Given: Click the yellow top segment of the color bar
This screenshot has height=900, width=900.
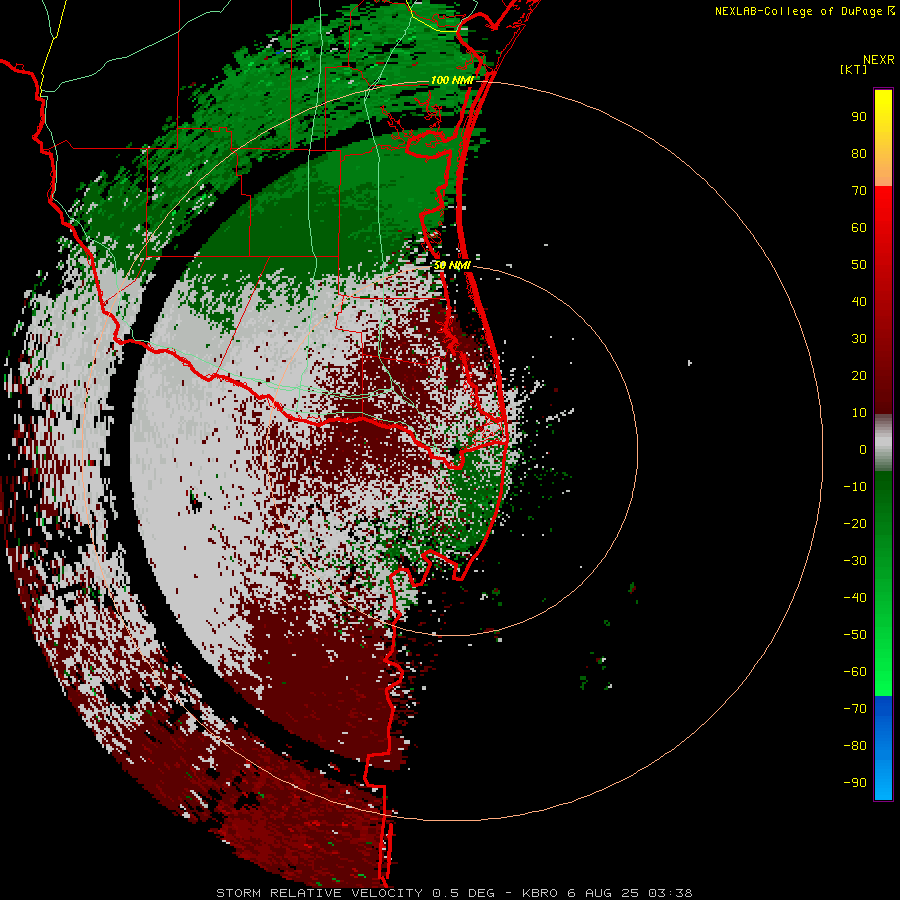Looking at the screenshot, I should [x=883, y=138].
